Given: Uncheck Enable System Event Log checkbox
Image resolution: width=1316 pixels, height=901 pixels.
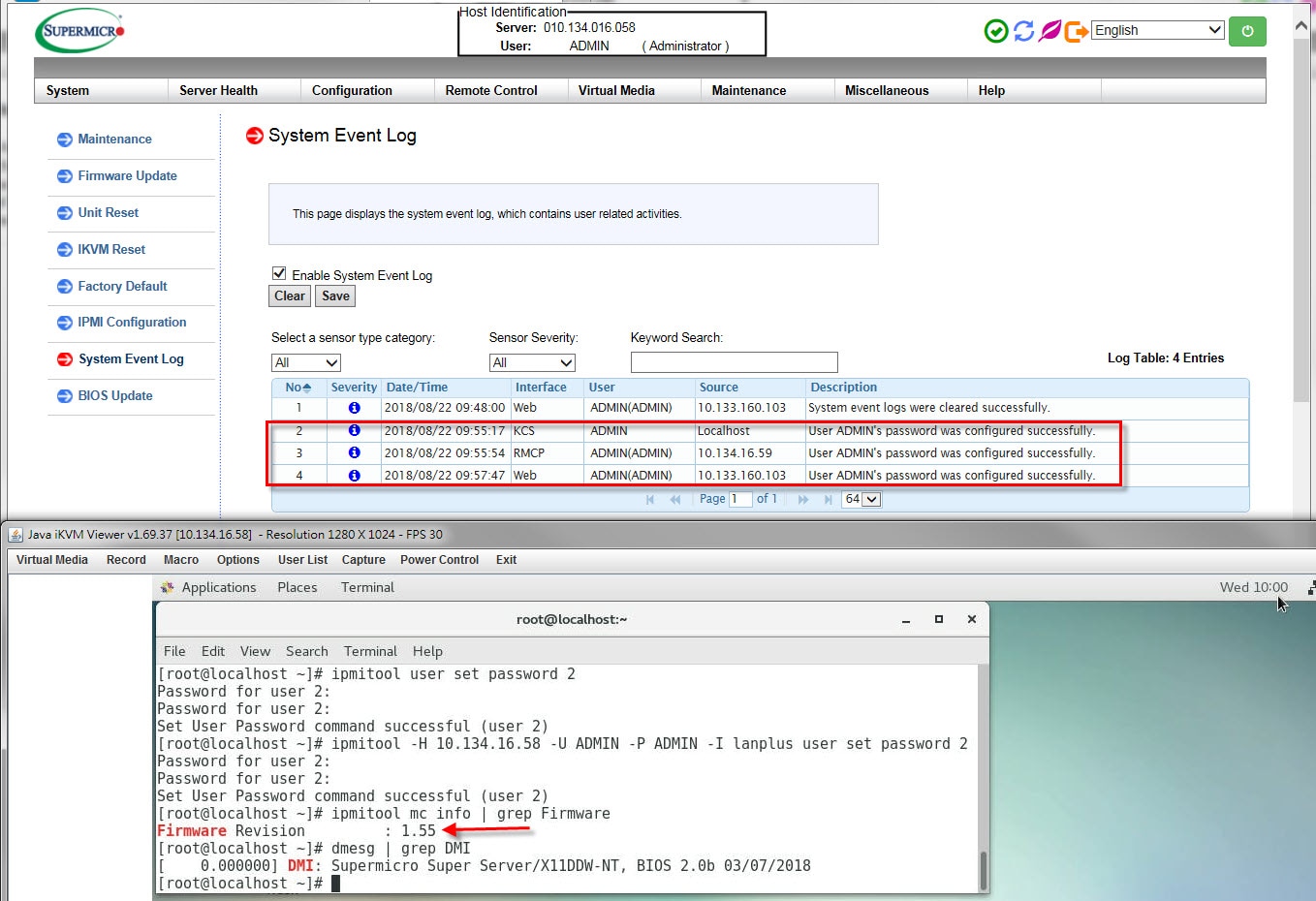Looking at the screenshot, I should tap(279, 274).
